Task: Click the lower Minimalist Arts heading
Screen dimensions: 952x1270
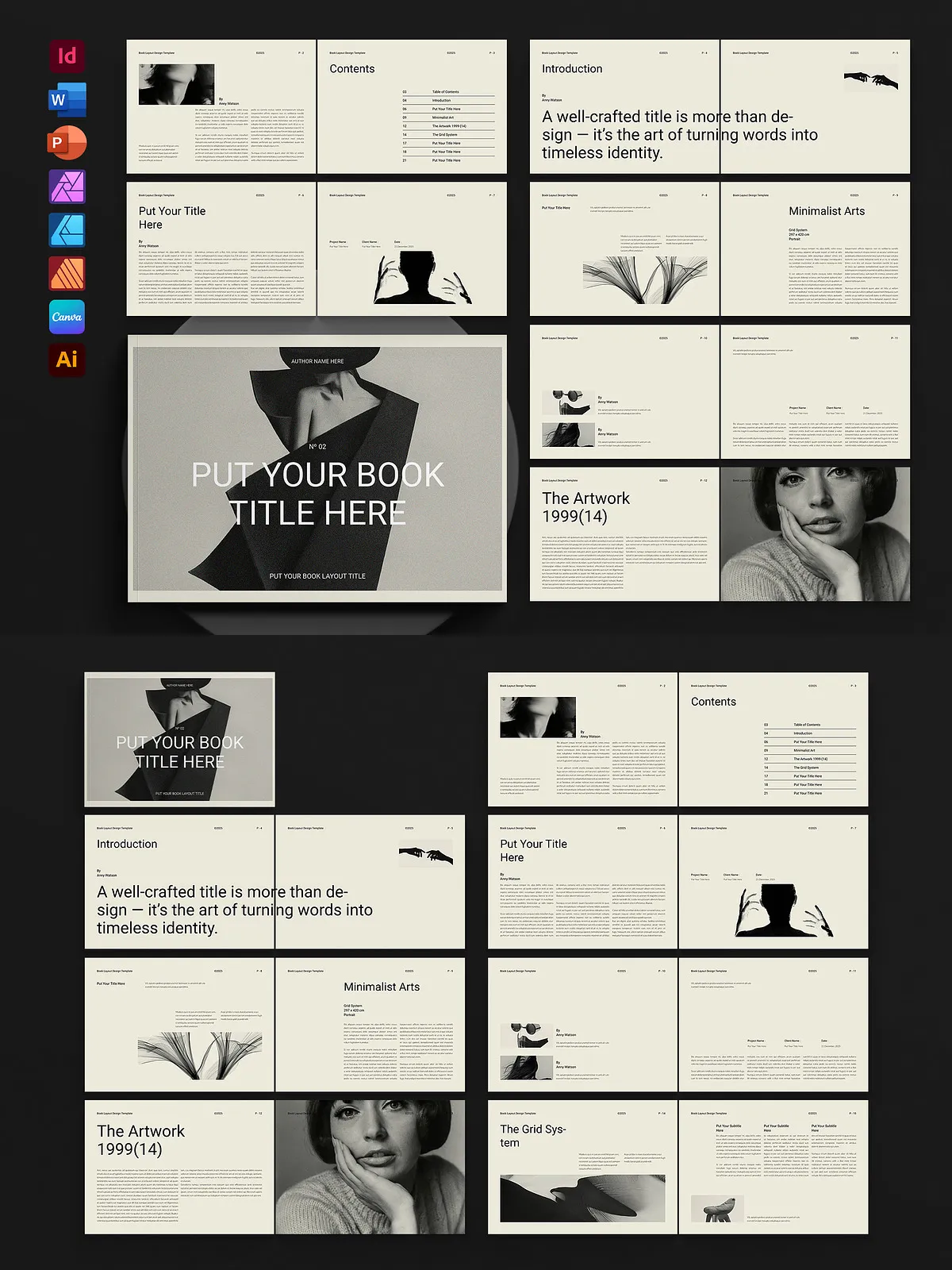Action: point(382,987)
